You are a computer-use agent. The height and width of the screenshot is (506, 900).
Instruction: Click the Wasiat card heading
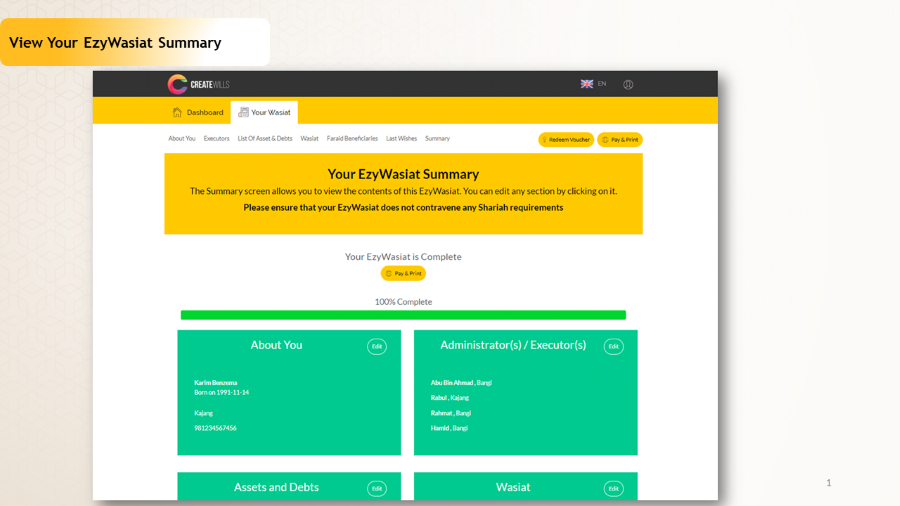coord(513,487)
